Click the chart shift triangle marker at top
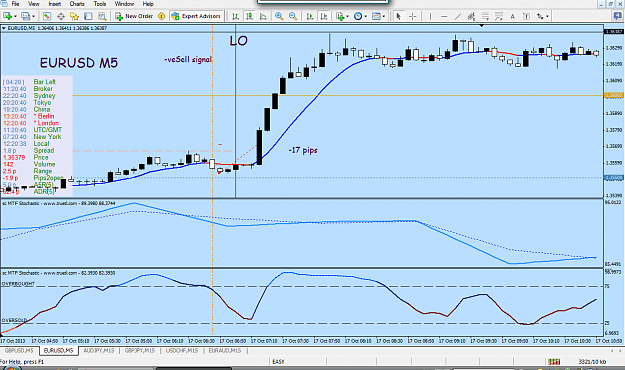 pos(482,26)
